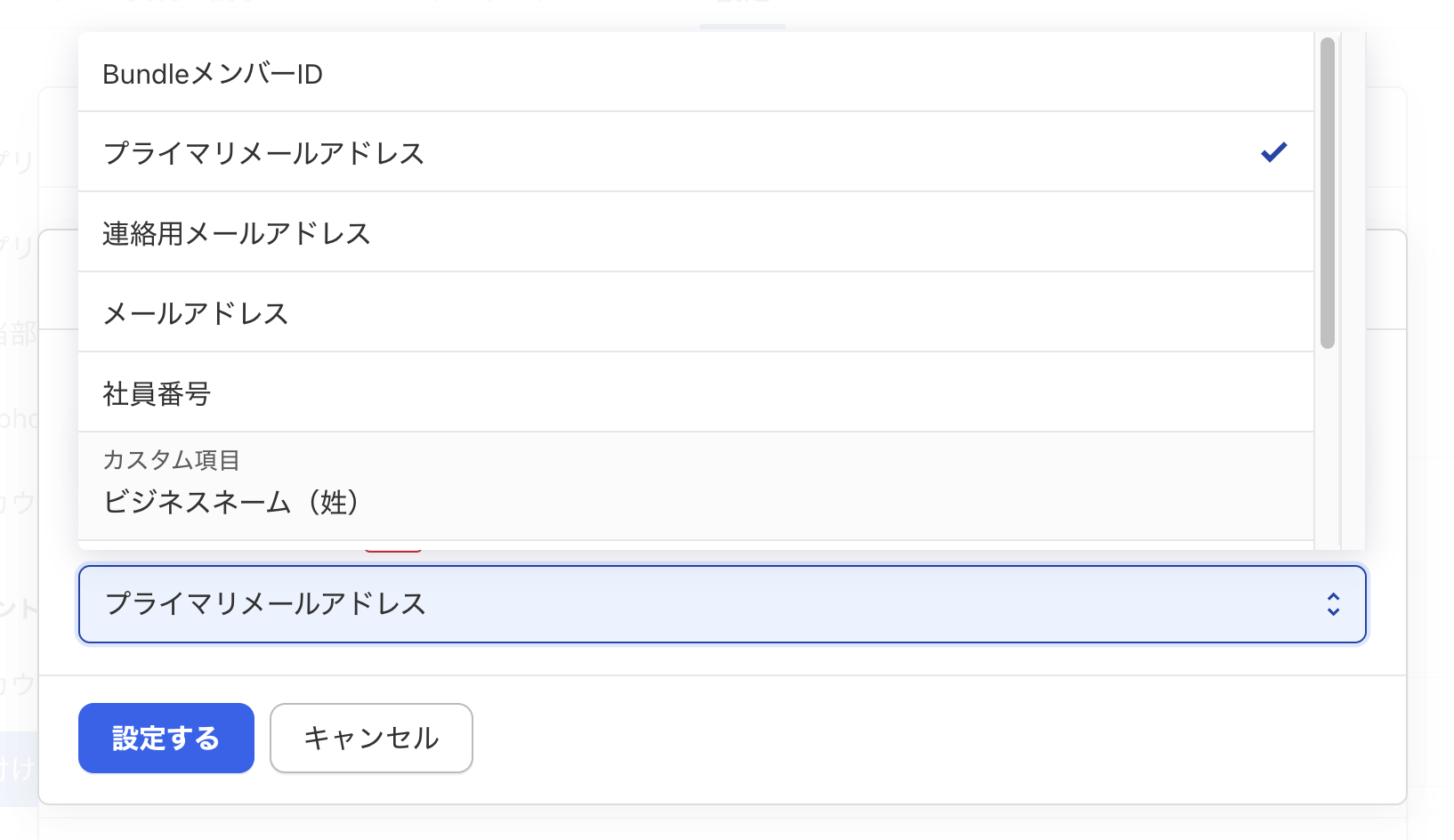Click empty footer area right of キャンセル
The image size is (1454, 840).
tap(890, 739)
